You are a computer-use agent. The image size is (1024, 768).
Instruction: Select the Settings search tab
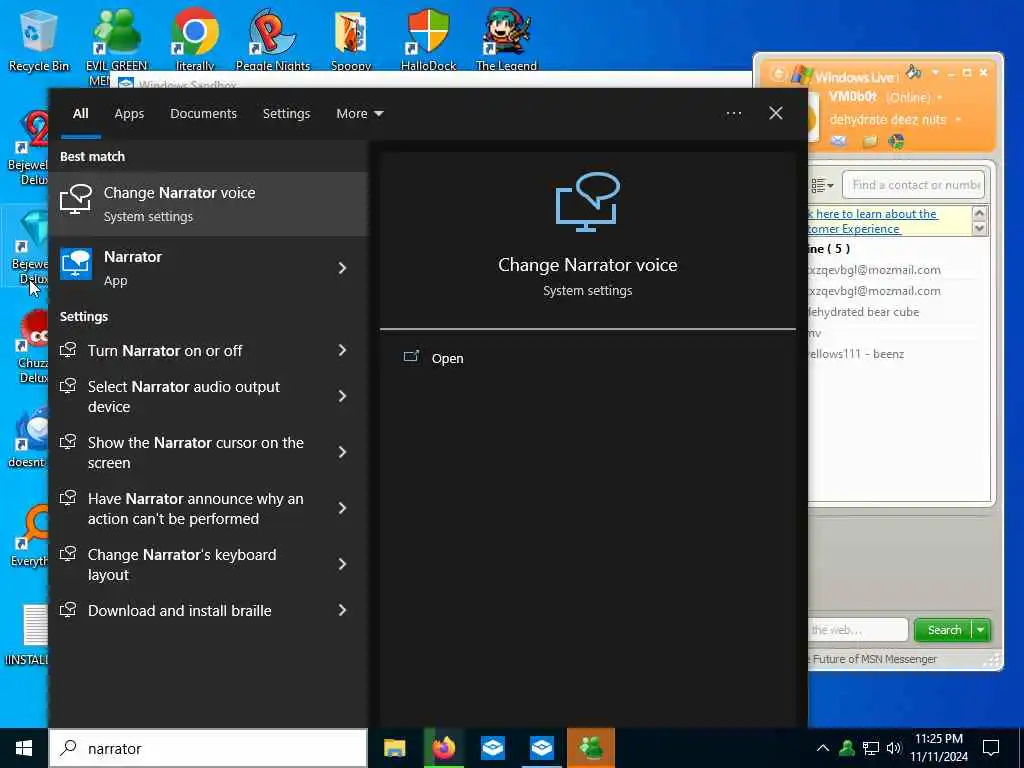tap(286, 114)
